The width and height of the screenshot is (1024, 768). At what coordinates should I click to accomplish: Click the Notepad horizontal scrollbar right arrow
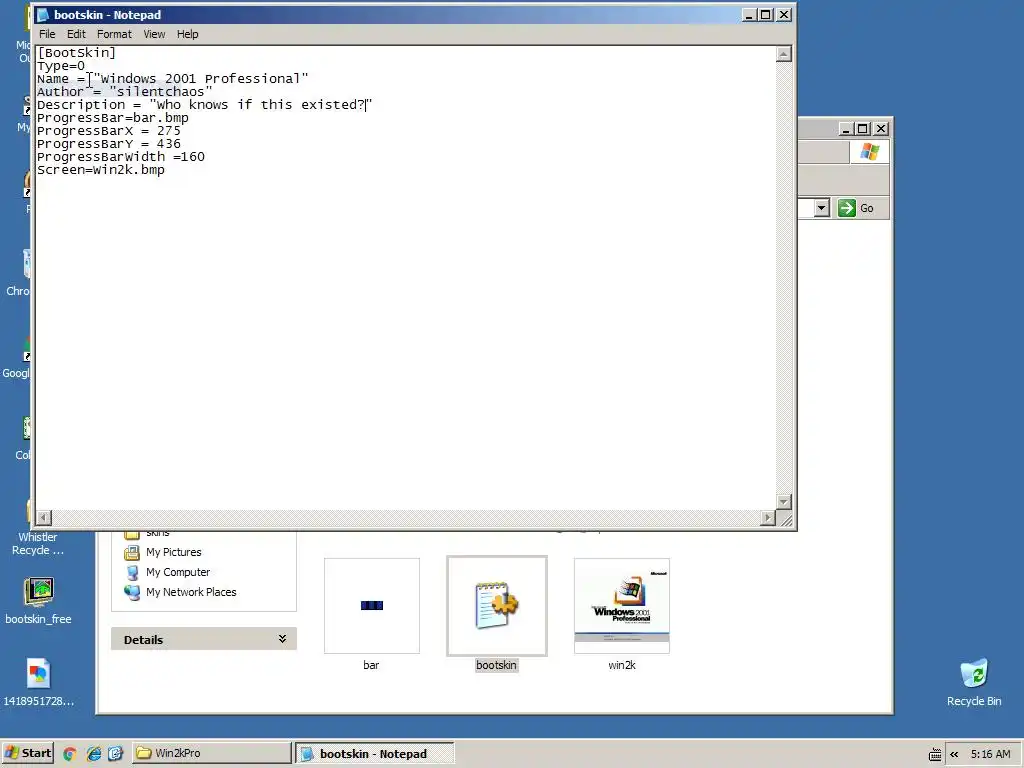(x=768, y=518)
